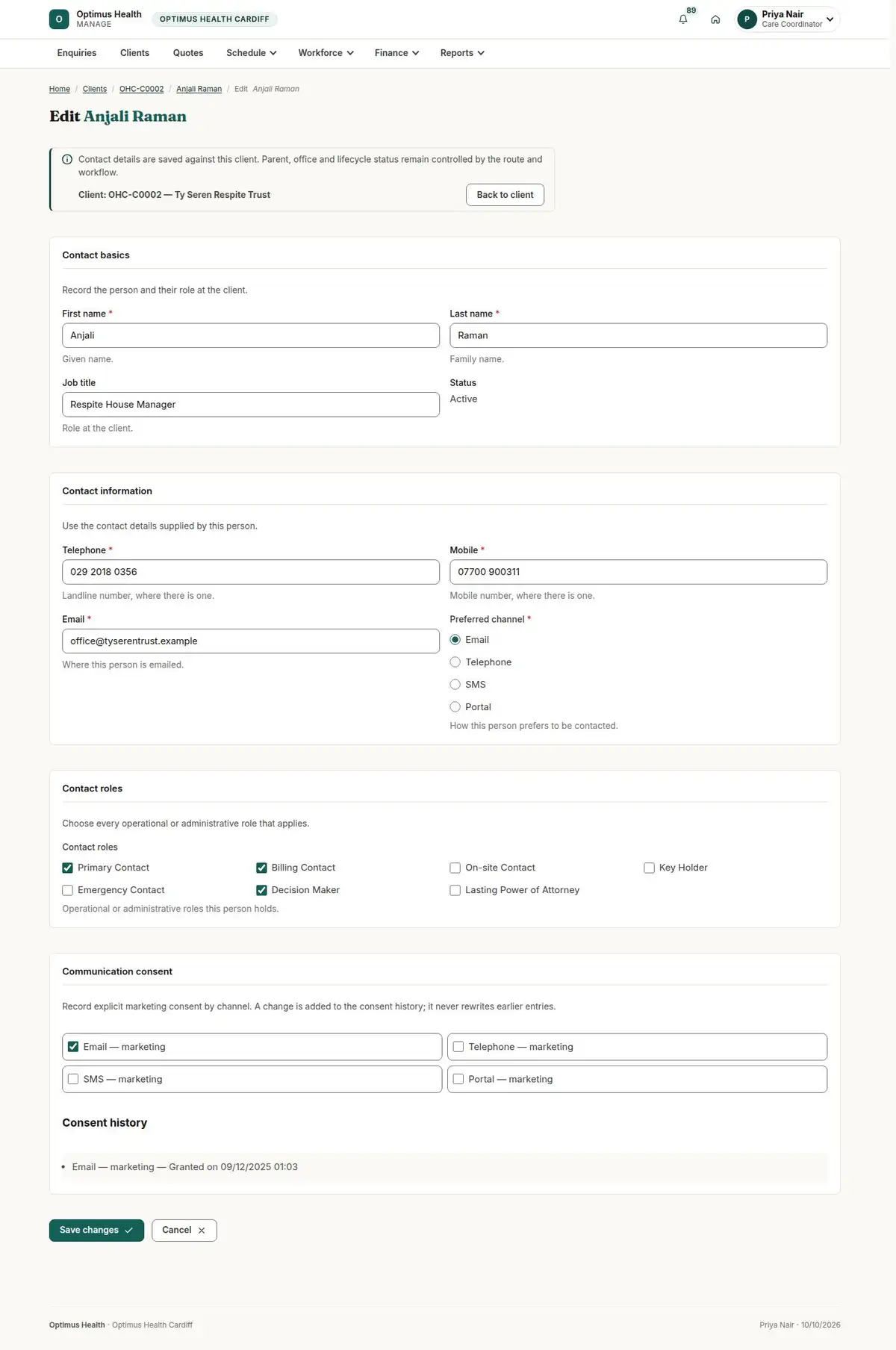
Task: Tick SMS — marketing consent
Action: click(x=73, y=1079)
